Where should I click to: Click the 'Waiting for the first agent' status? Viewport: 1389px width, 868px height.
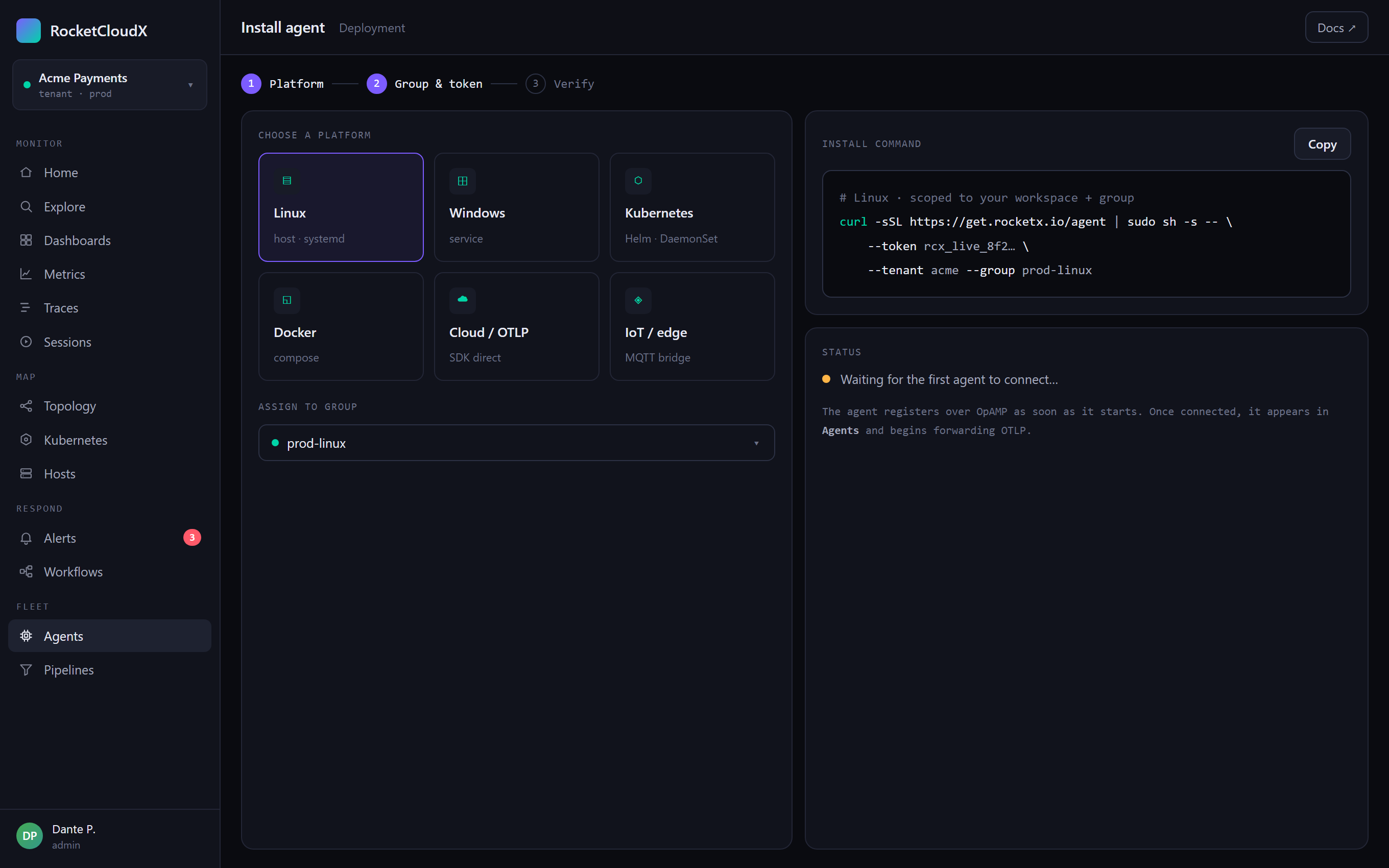click(949, 379)
